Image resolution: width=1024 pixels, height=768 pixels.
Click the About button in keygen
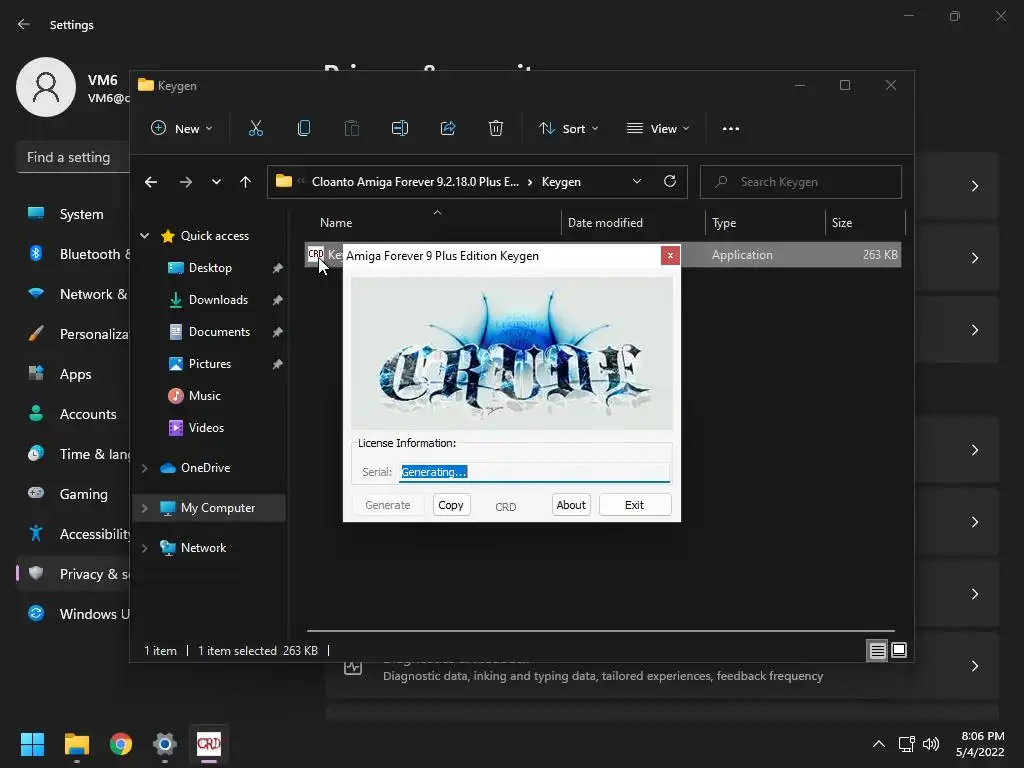(571, 505)
